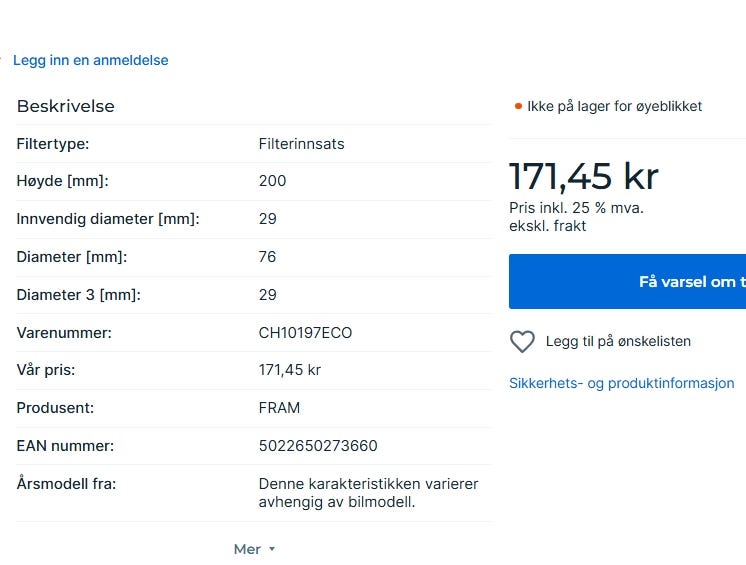Click the large 171,45 kr price
Image resolution: width=746 pixels, height=565 pixels.
tap(583, 177)
